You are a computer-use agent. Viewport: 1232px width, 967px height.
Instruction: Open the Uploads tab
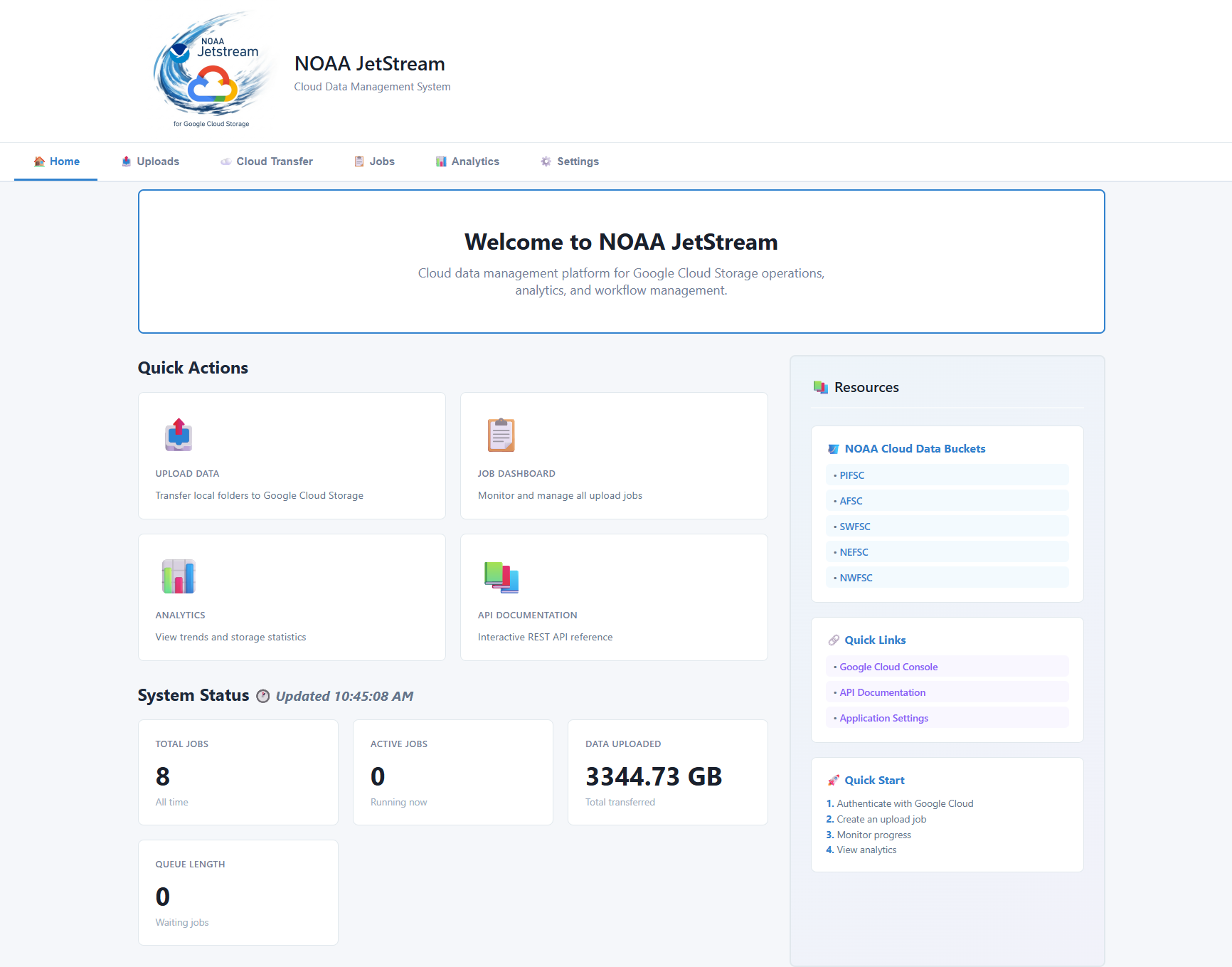pos(150,162)
